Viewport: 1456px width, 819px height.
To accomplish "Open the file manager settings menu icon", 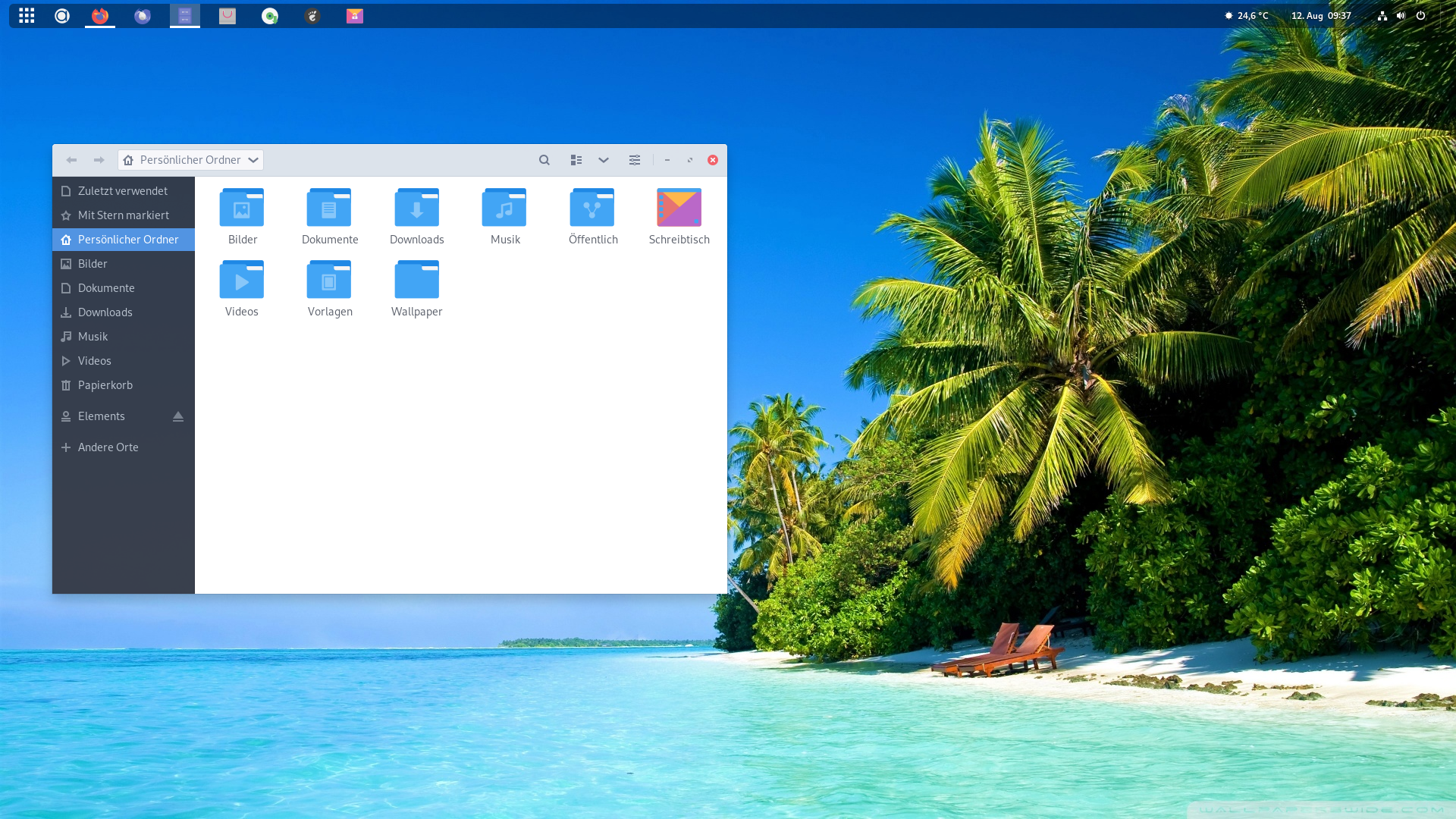I will pos(635,160).
